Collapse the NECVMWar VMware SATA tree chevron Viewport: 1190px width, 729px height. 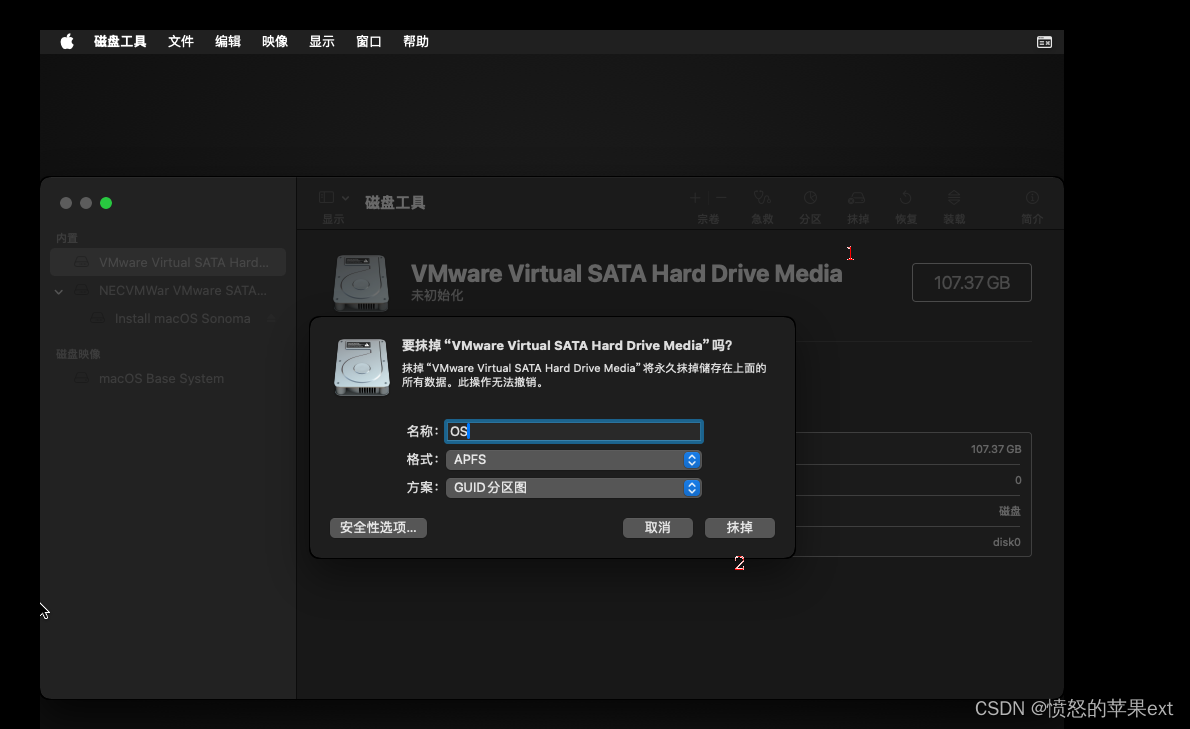58,291
